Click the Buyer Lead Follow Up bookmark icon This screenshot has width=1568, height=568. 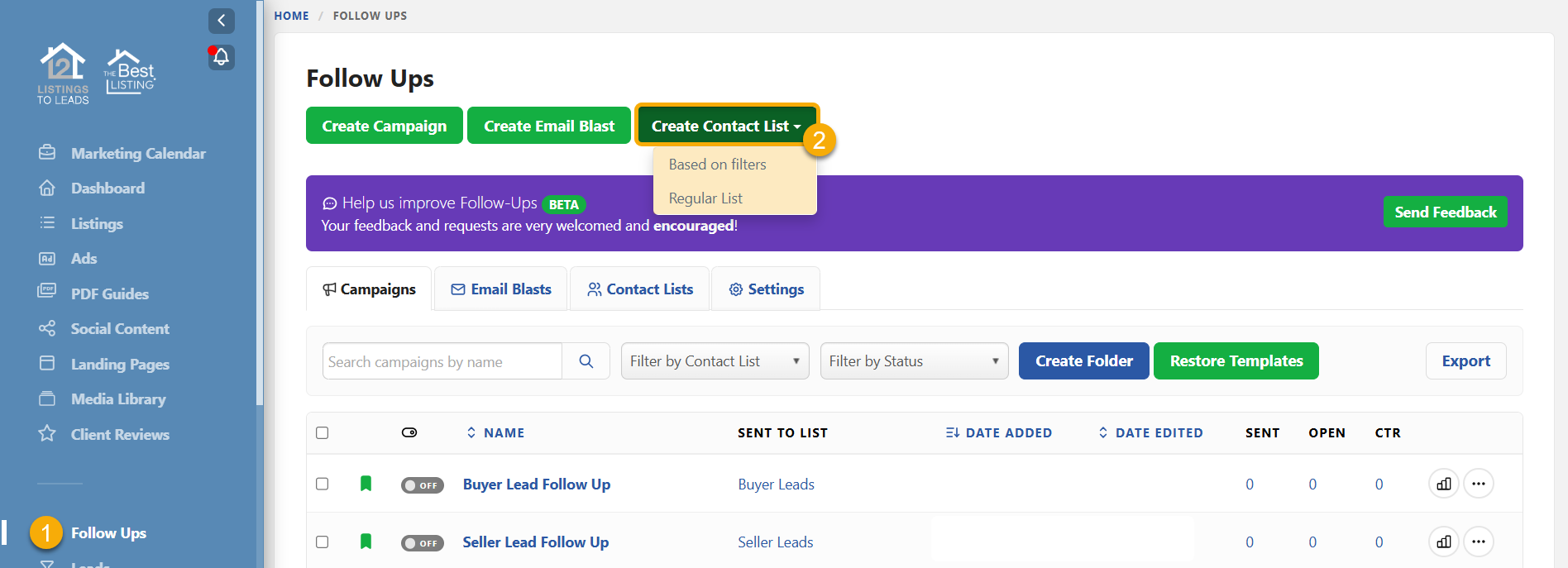coord(366,484)
